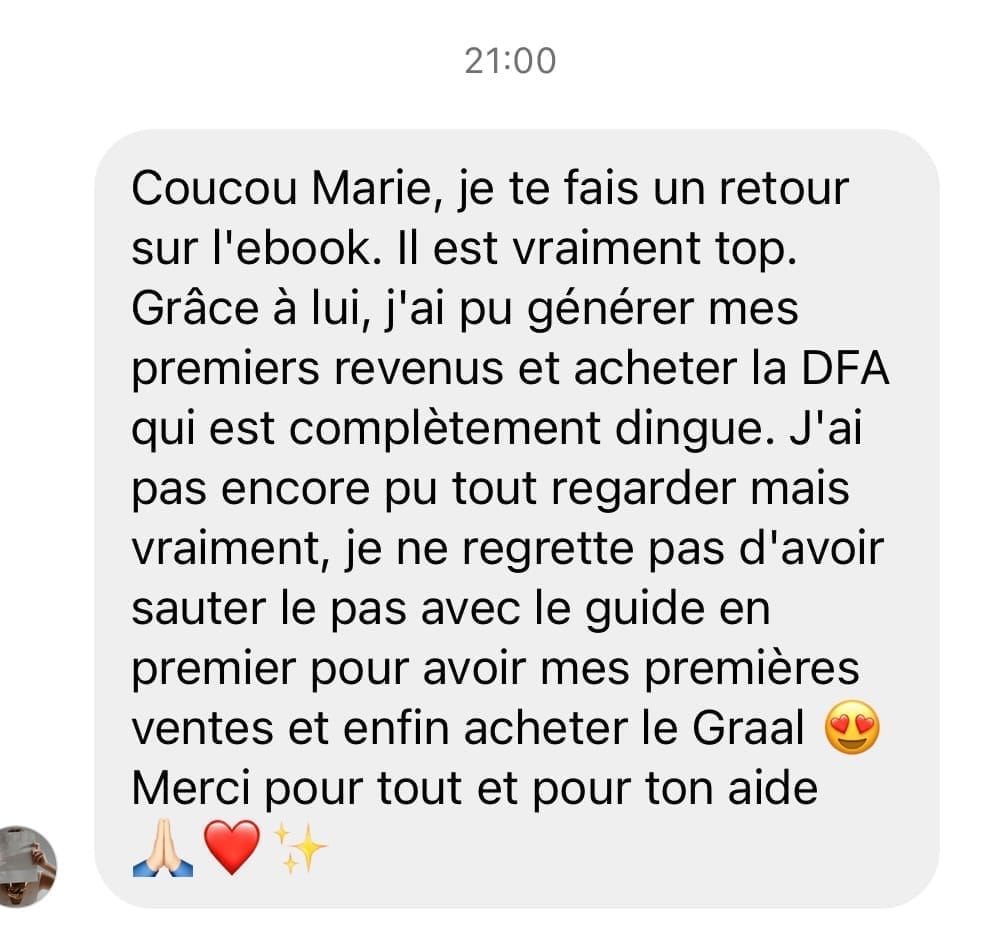Tap the word "Graal" in the message
The height and width of the screenshot is (939, 981).
748,728
